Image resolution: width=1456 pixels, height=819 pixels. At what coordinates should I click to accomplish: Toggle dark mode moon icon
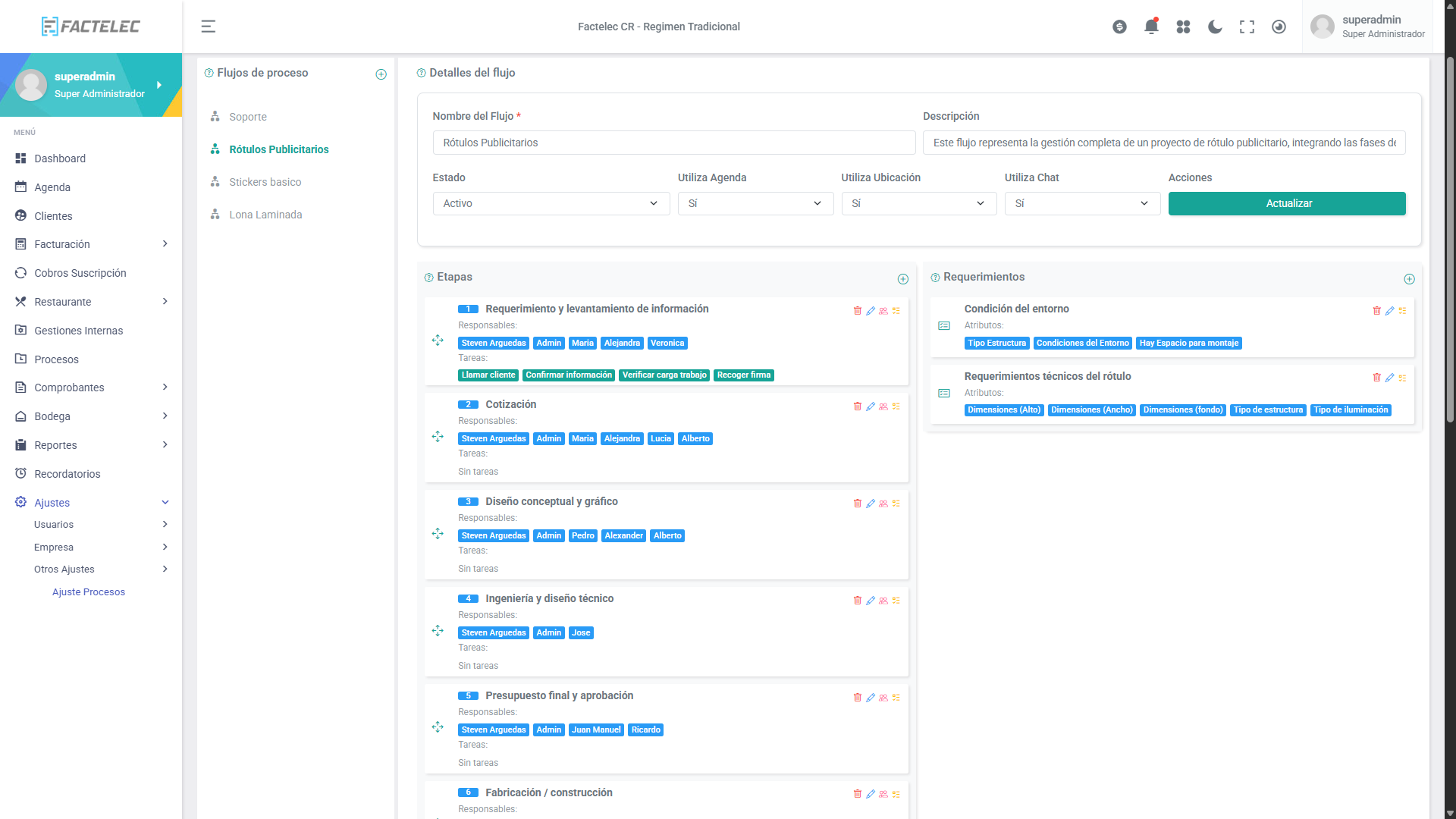click(1215, 27)
